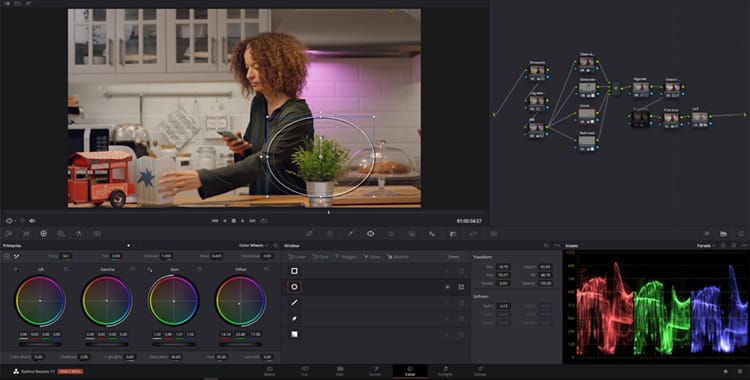The width and height of the screenshot is (750, 380).
Task: Toggle invert on the Circle window
Action: click(x=447, y=287)
